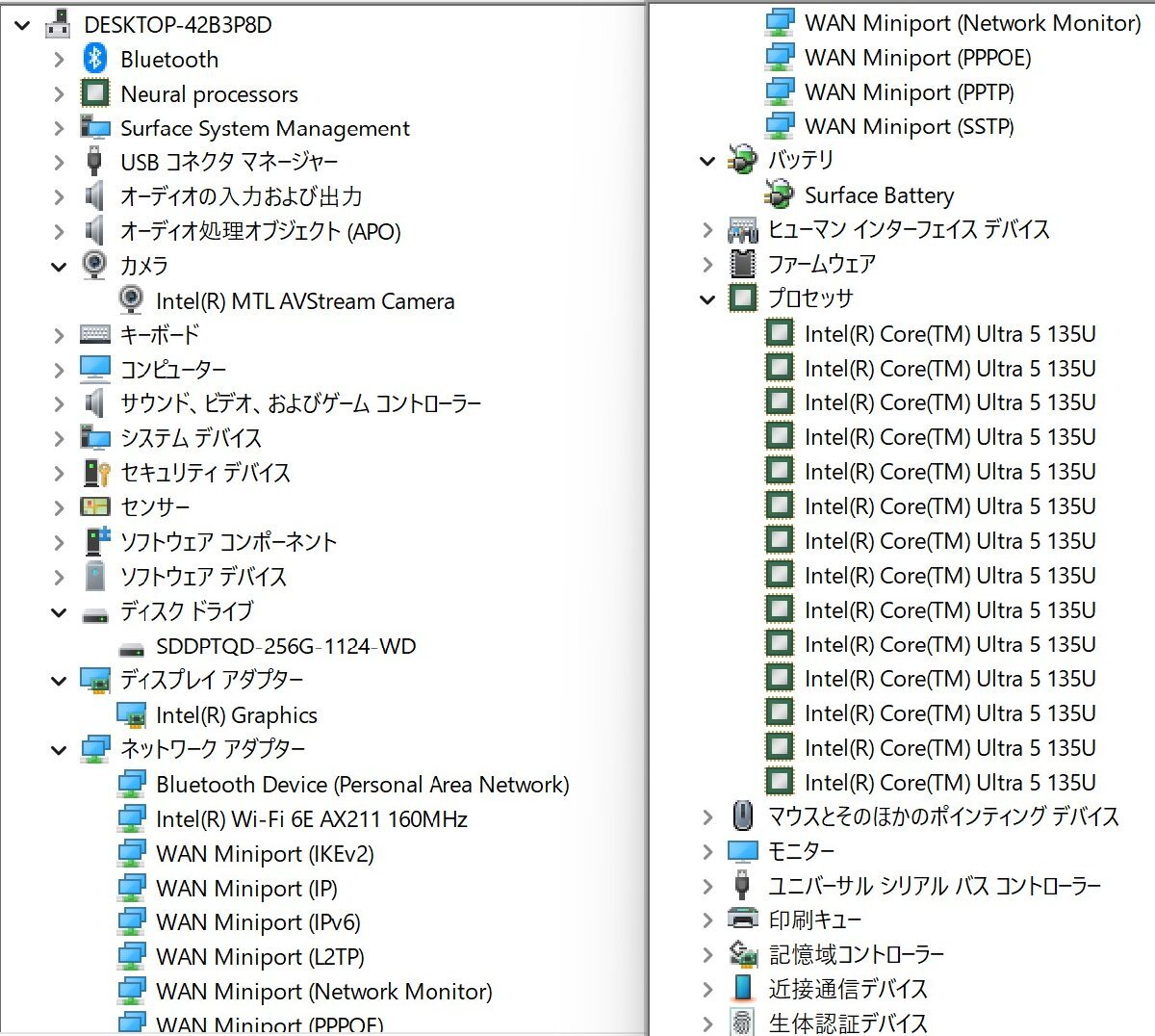
Task: Collapse the ネットワーク アダプター category
Action: [x=59, y=750]
